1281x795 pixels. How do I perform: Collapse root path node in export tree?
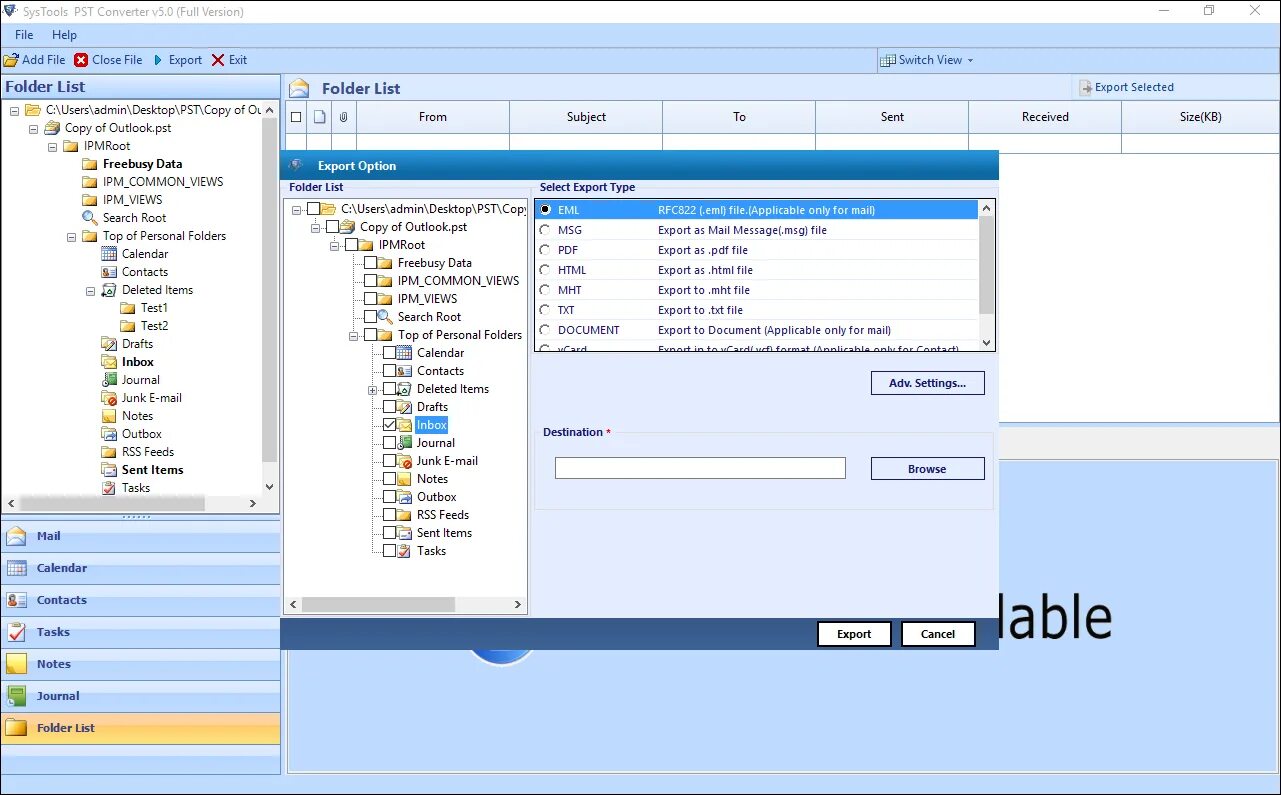pos(297,209)
